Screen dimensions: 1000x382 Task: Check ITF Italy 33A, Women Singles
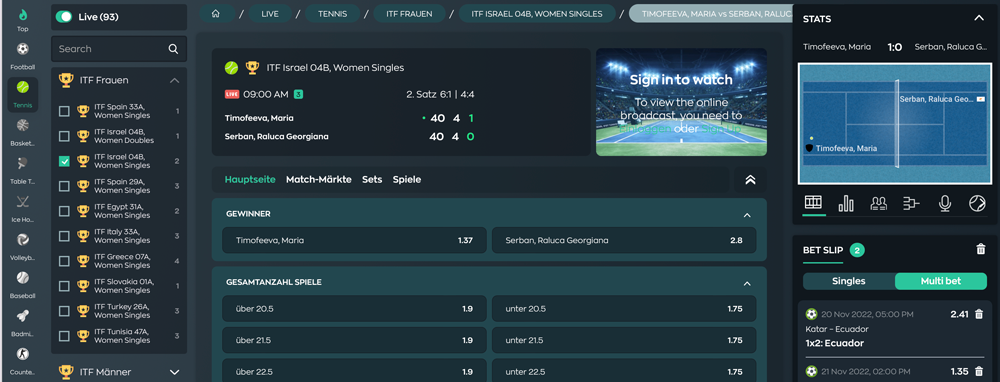(x=64, y=236)
